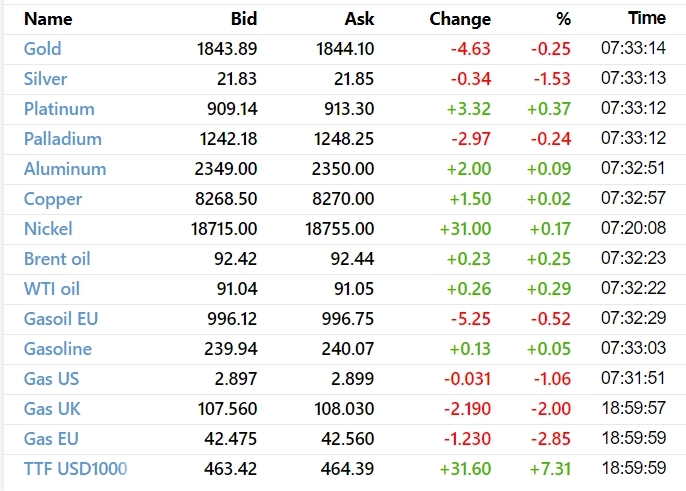Open the TTF USD1000 link
This screenshot has width=686, height=491.
coord(75,469)
